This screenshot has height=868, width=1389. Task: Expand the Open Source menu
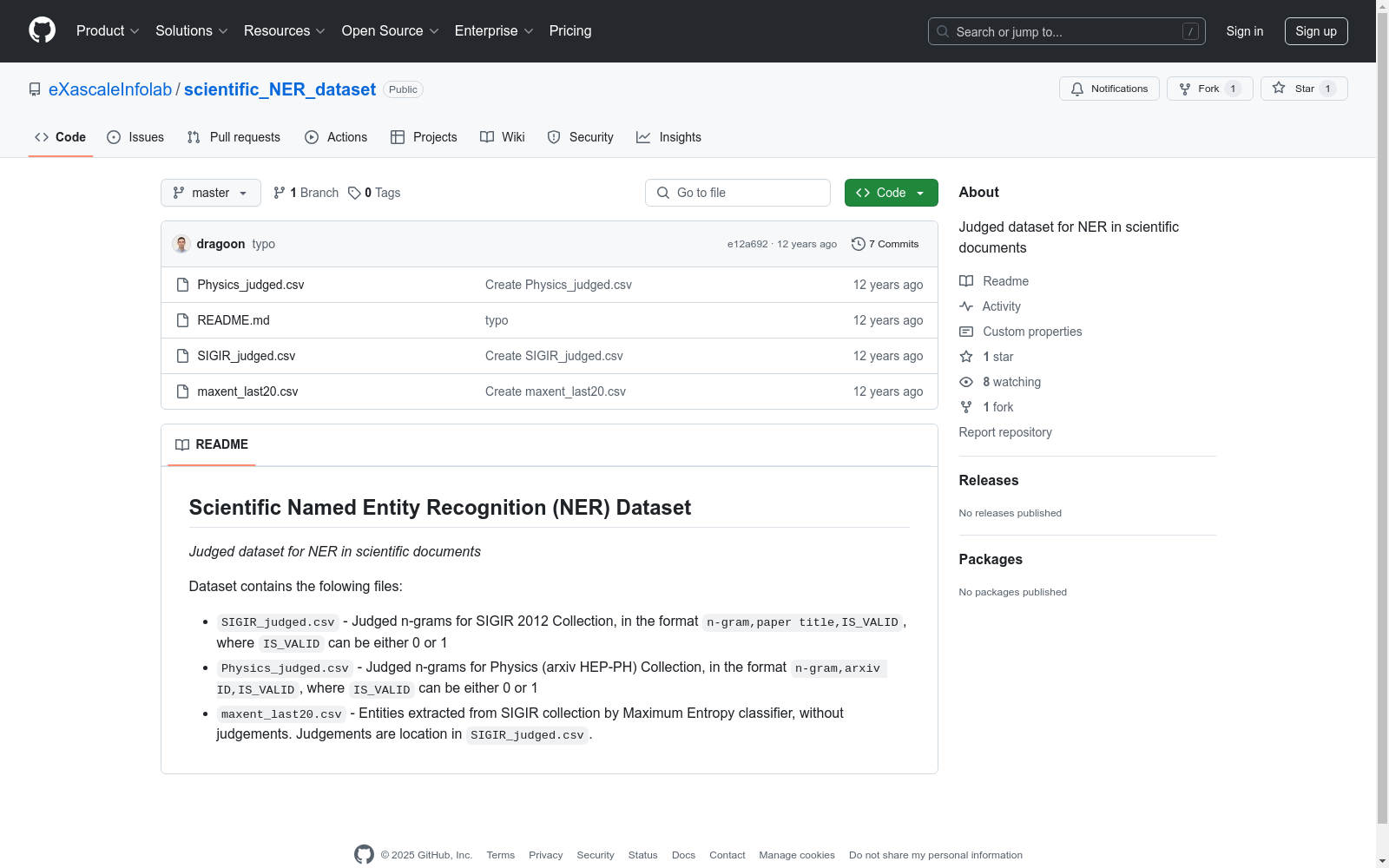point(391,31)
